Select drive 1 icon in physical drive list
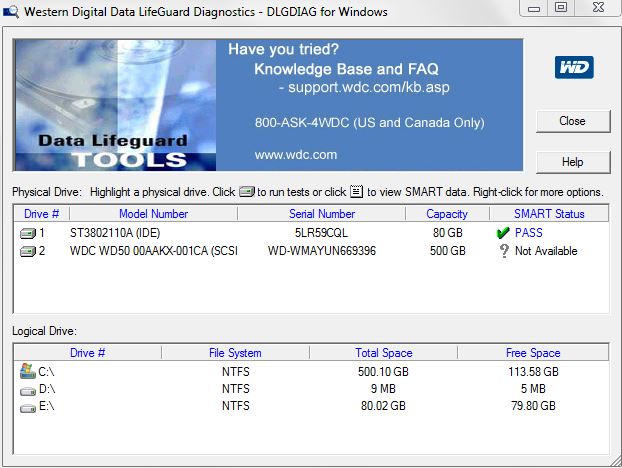 28,233
